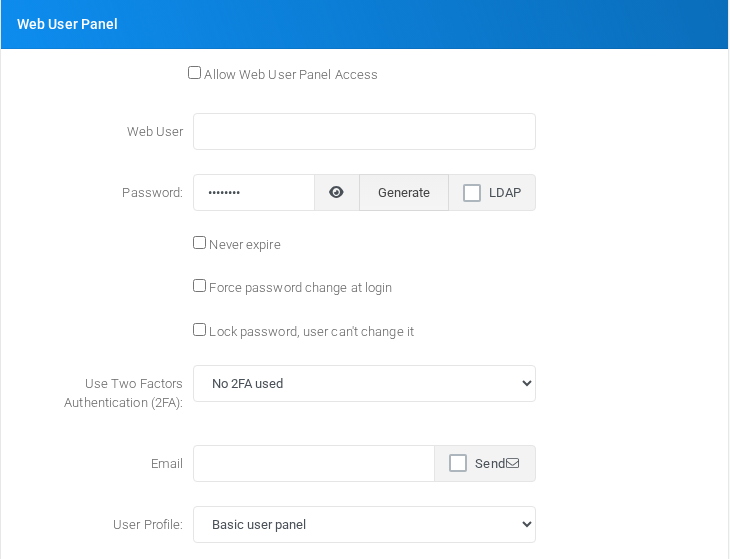Enable Allow Web User Panel Access
The width and height of the screenshot is (730, 559).
pos(194,73)
